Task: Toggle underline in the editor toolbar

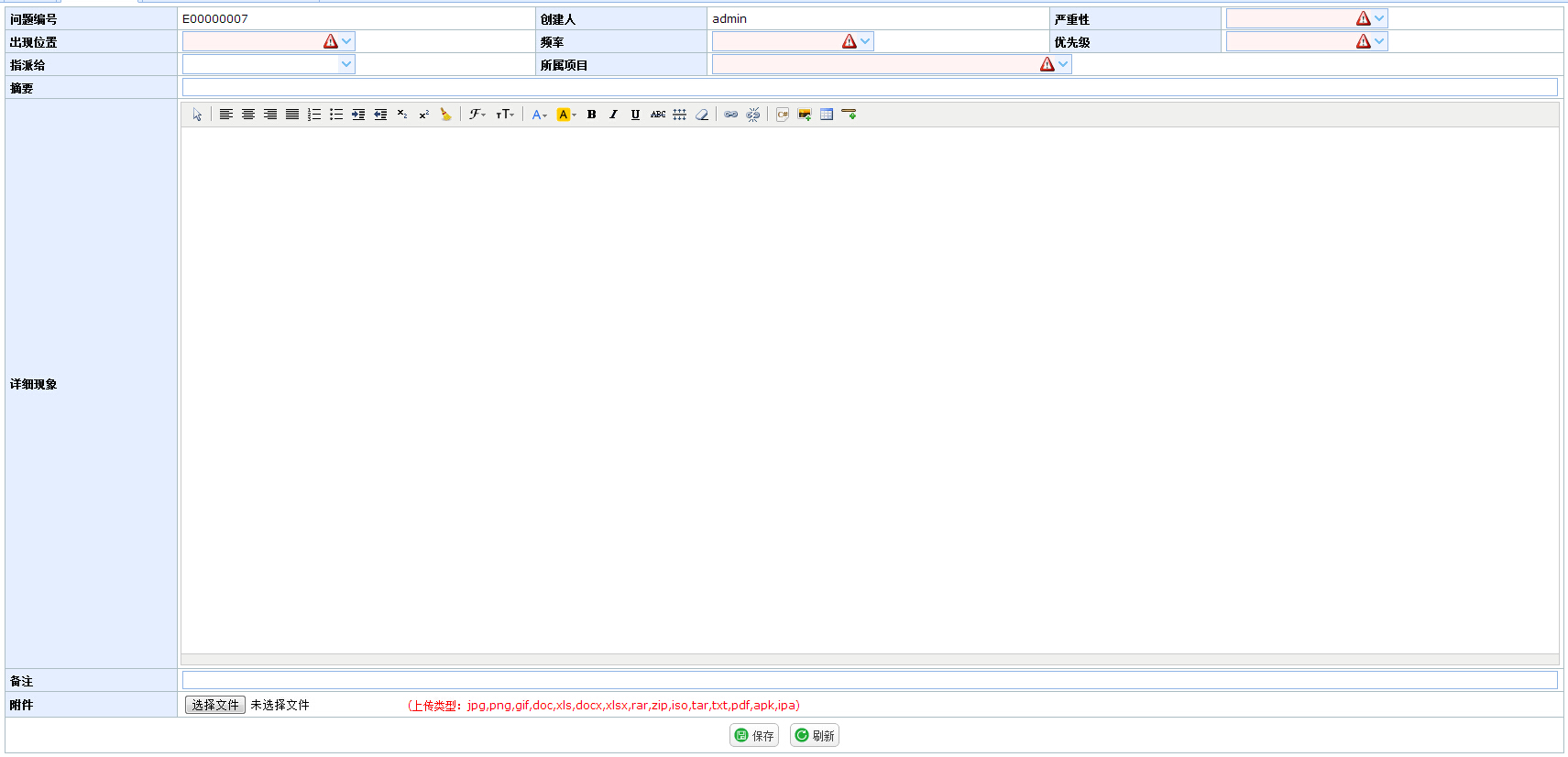Action: tap(635, 115)
